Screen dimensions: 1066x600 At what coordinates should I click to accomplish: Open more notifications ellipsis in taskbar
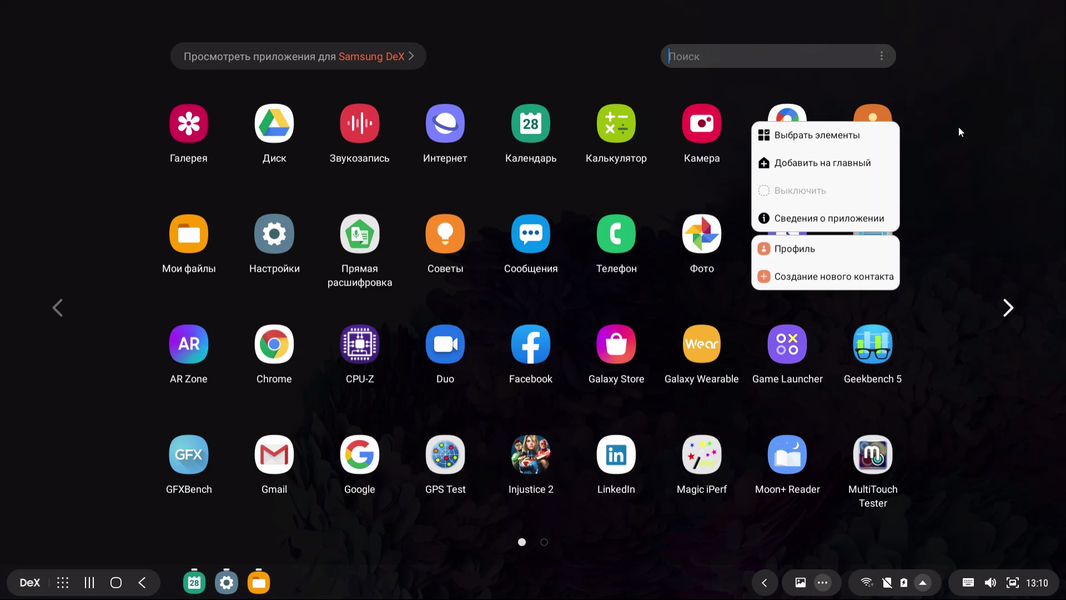tap(823, 583)
